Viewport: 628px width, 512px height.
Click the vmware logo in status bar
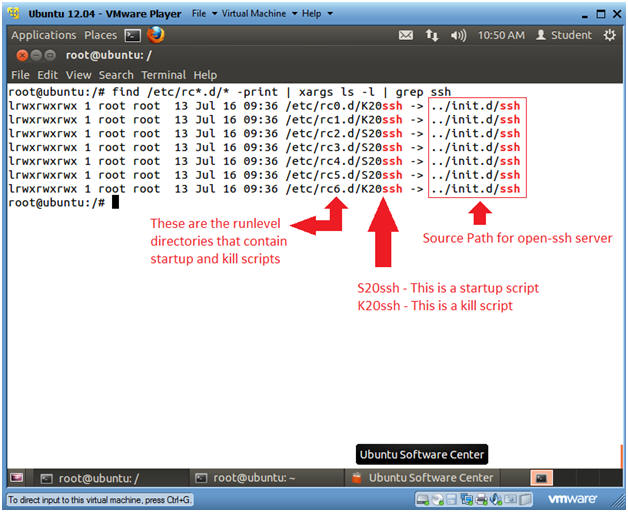572,499
